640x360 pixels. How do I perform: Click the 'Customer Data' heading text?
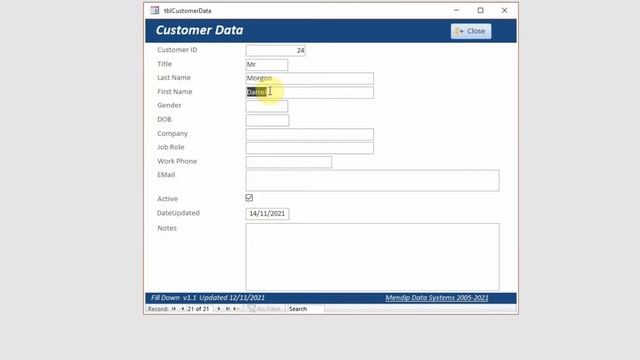199,30
